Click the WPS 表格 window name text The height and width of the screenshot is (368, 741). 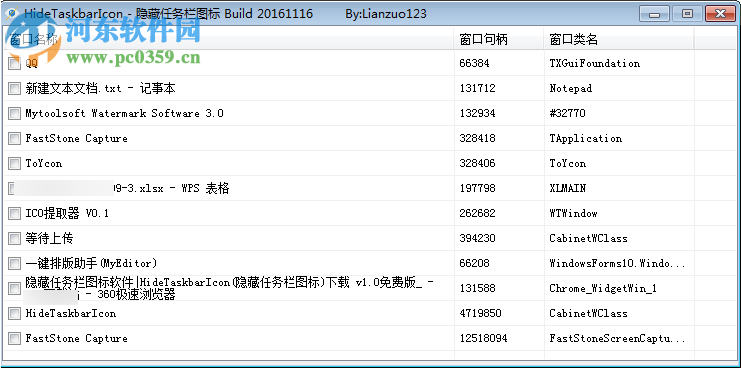tap(171, 188)
